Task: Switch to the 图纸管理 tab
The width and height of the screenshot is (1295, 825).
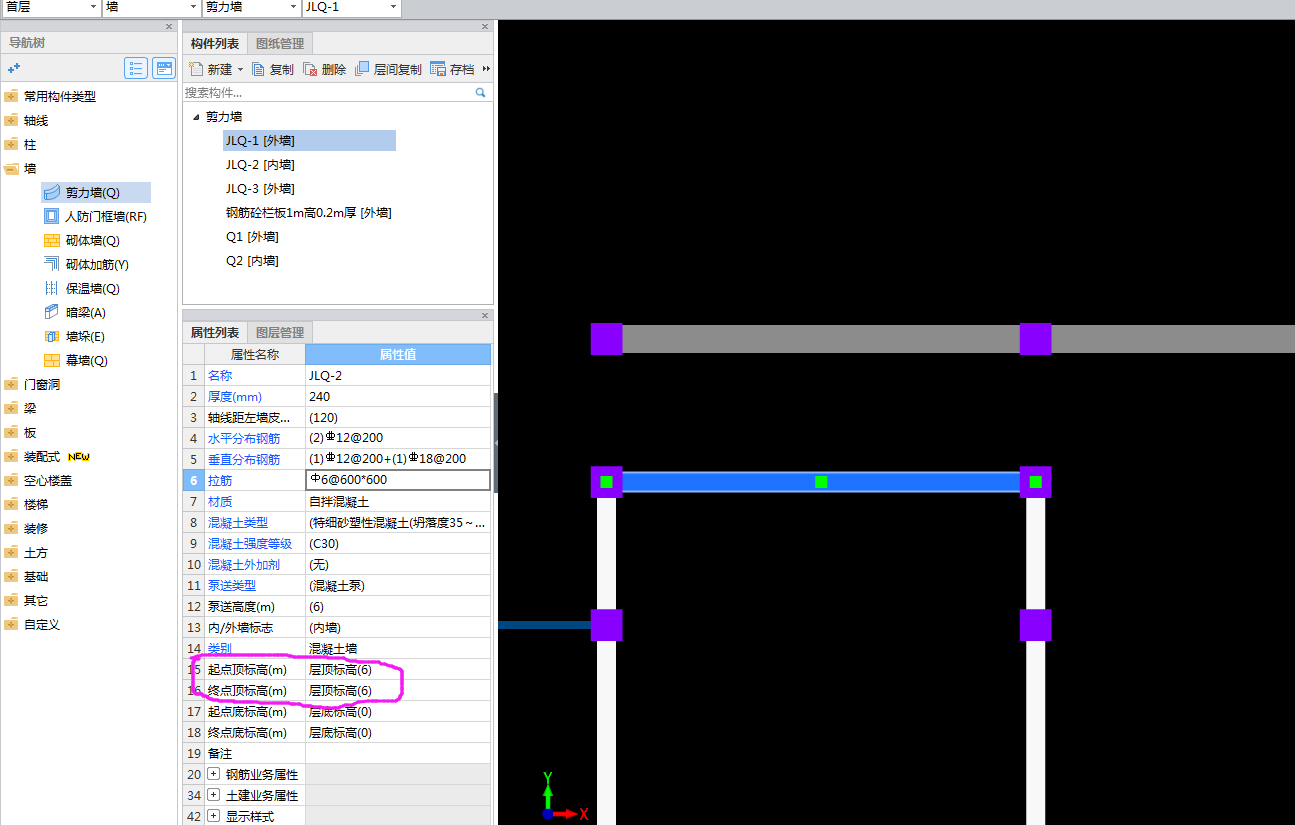Action: click(280, 43)
